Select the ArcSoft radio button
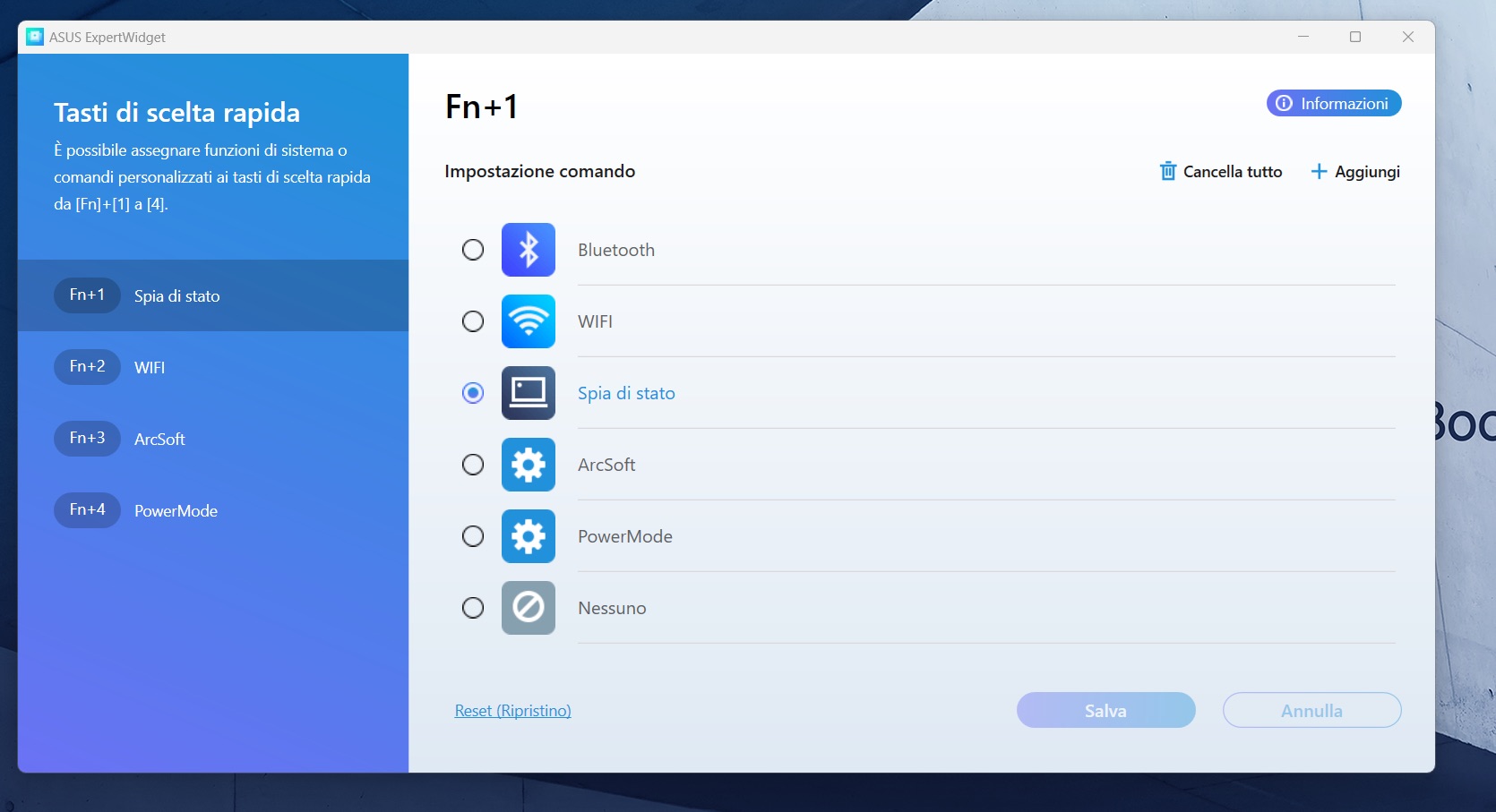Image resolution: width=1496 pixels, height=812 pixels. [473, 465]
